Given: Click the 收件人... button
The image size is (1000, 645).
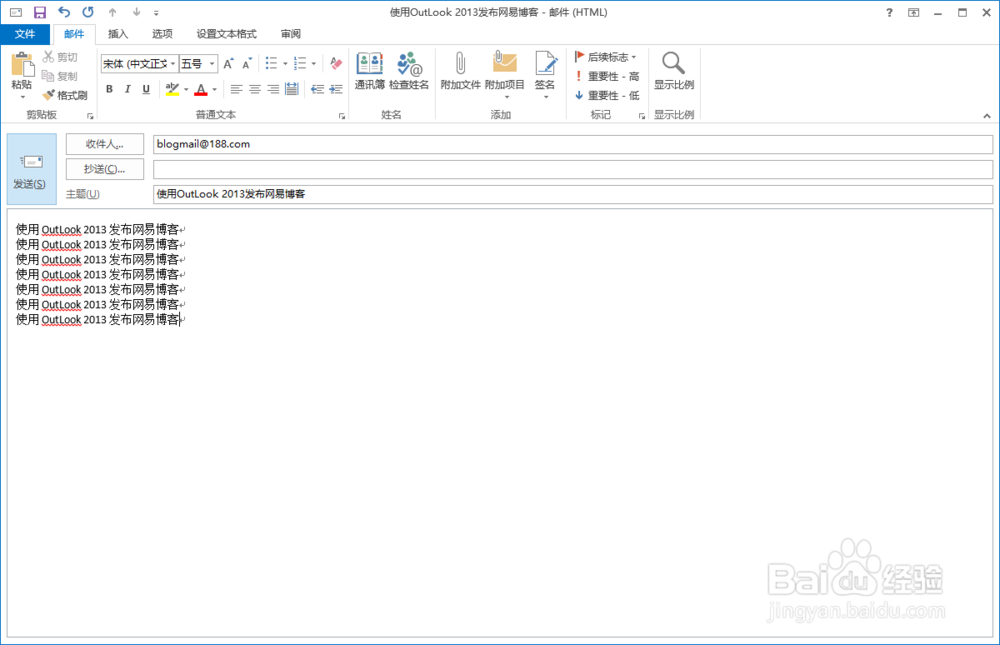Looking at the screenshot, I should (105, 144).
